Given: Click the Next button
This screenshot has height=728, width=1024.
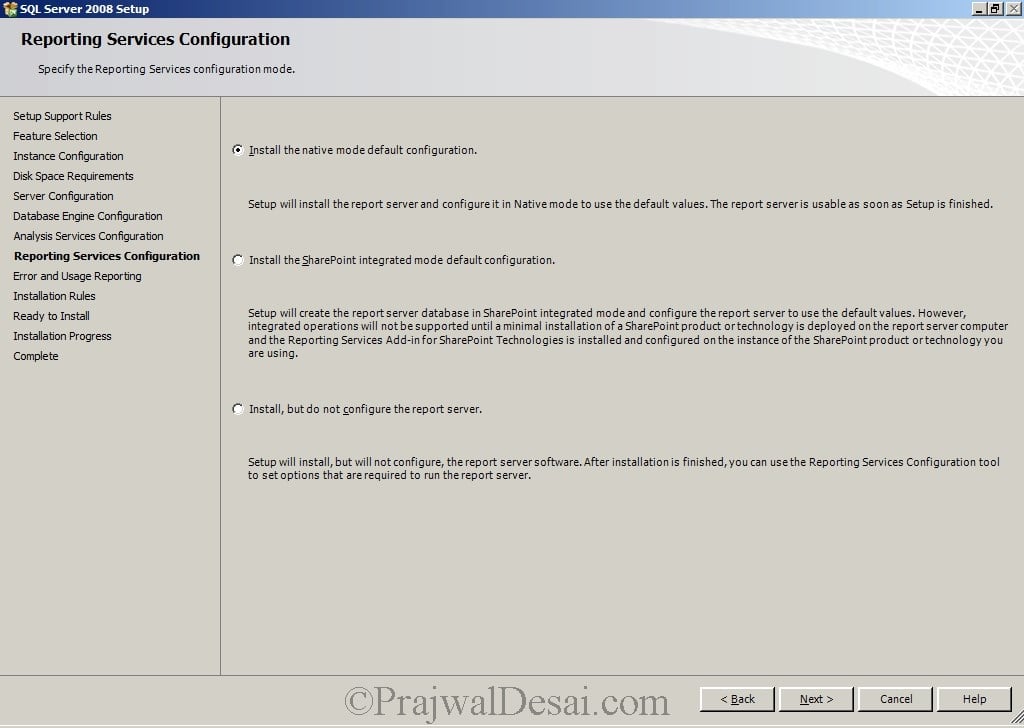Looking at the screenshot, I should 816,699.
